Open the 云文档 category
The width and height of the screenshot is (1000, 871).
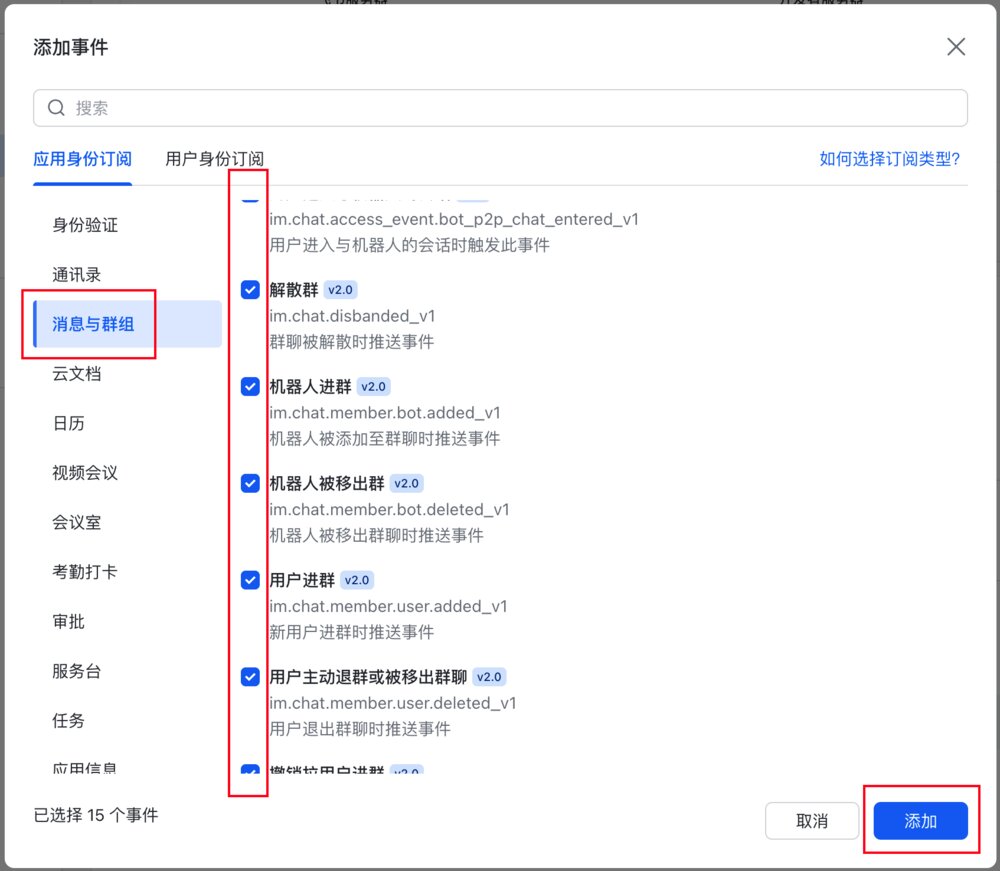click(x=77, y=374)
